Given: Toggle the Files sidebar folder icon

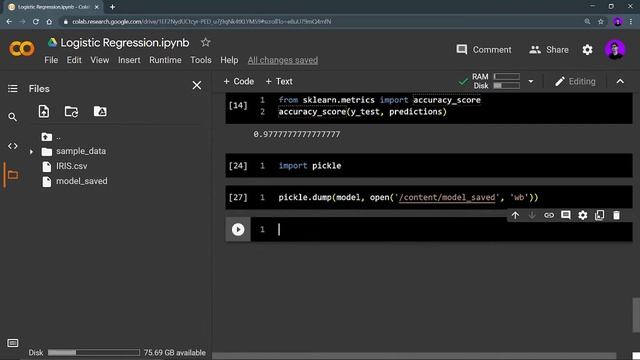Looking at the screenshot, I should 13,175.
